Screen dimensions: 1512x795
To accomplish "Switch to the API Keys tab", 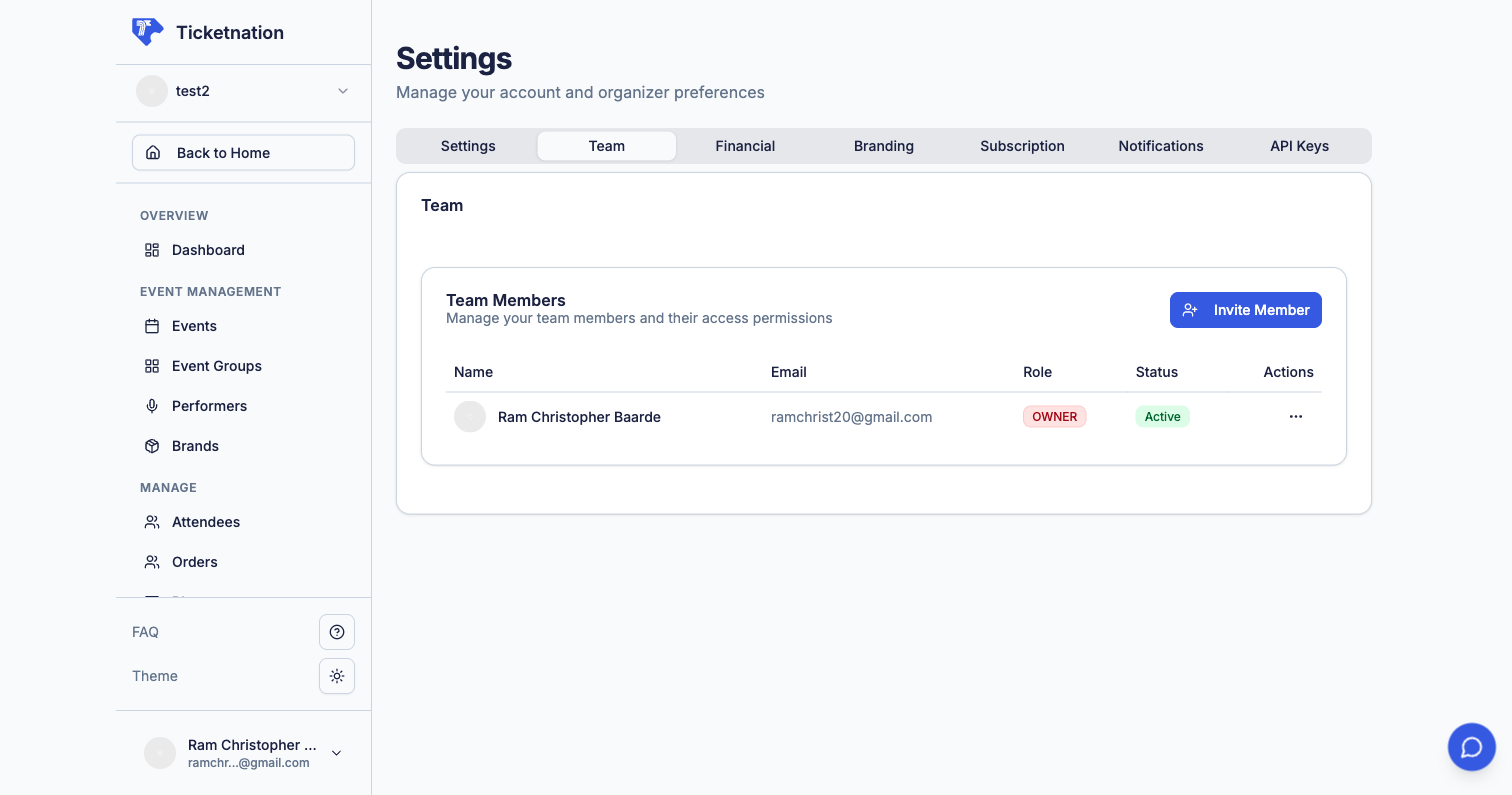I will tap(1299, 146).
